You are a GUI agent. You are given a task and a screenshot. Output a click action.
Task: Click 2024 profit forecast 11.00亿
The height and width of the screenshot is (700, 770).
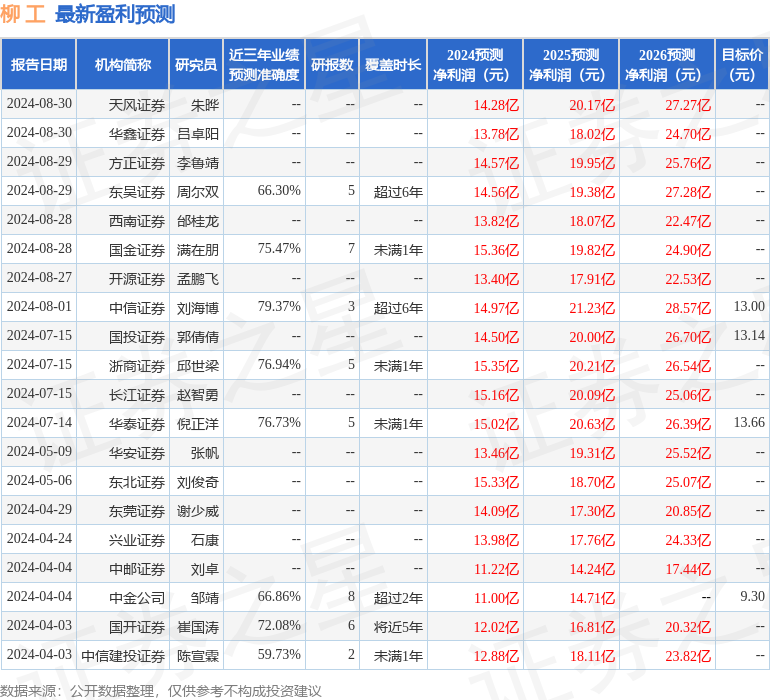[x=496, y=598]
